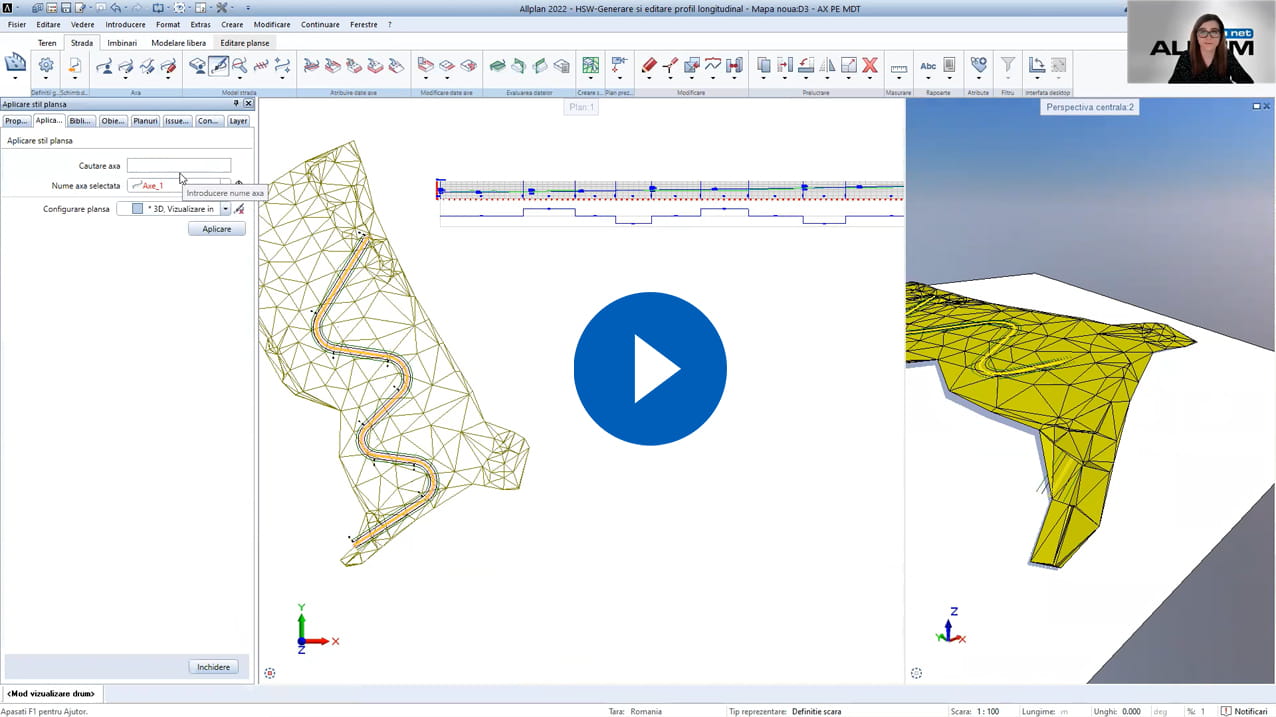
Task: Click the Schimb d... document swap icon
Action: (74, 66)
